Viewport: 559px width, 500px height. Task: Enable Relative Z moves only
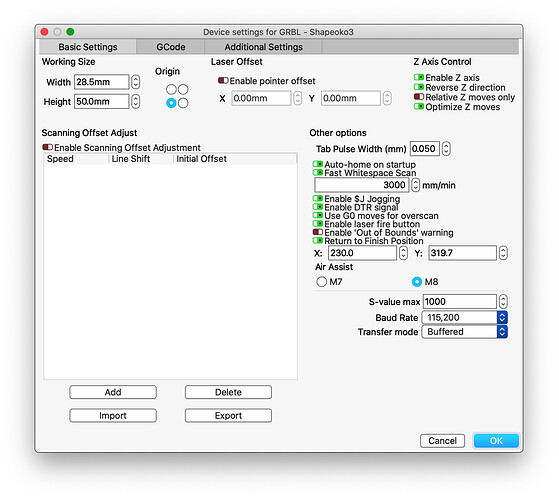click(x=419, y=97)
